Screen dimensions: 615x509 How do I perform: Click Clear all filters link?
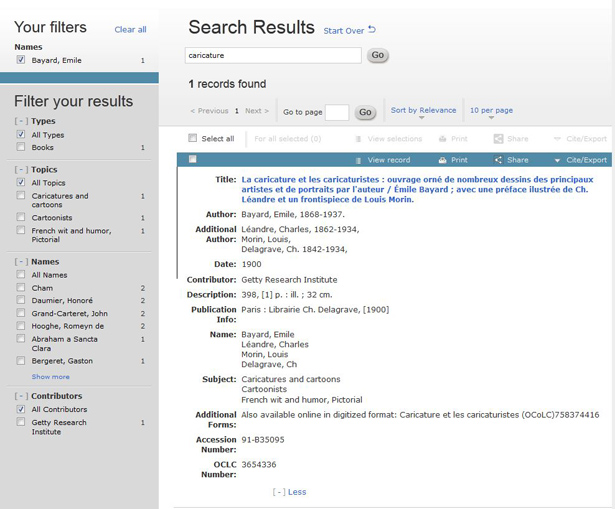[x=130, y=29]
